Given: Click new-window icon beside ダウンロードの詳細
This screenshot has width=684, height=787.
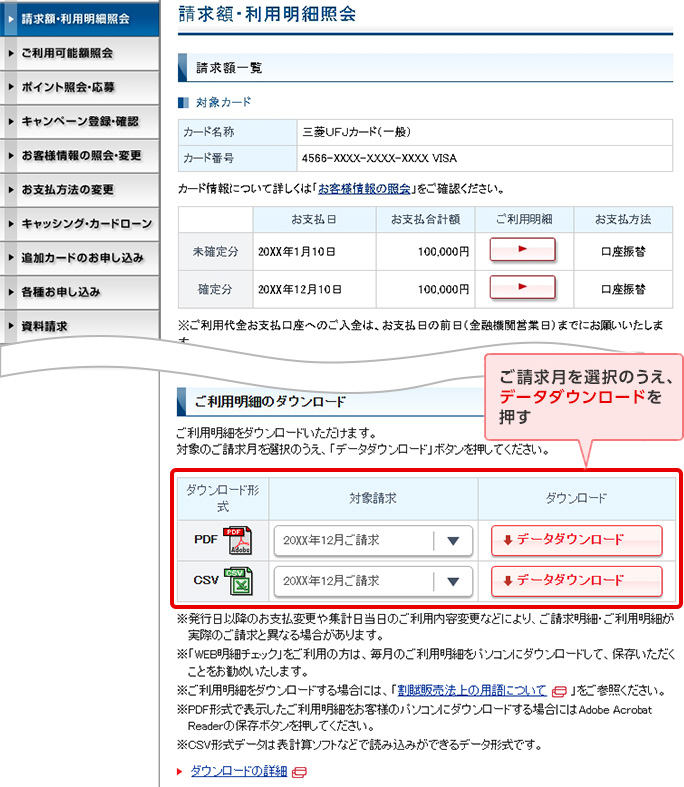Looking at the screenshot, I should (299, 772).
